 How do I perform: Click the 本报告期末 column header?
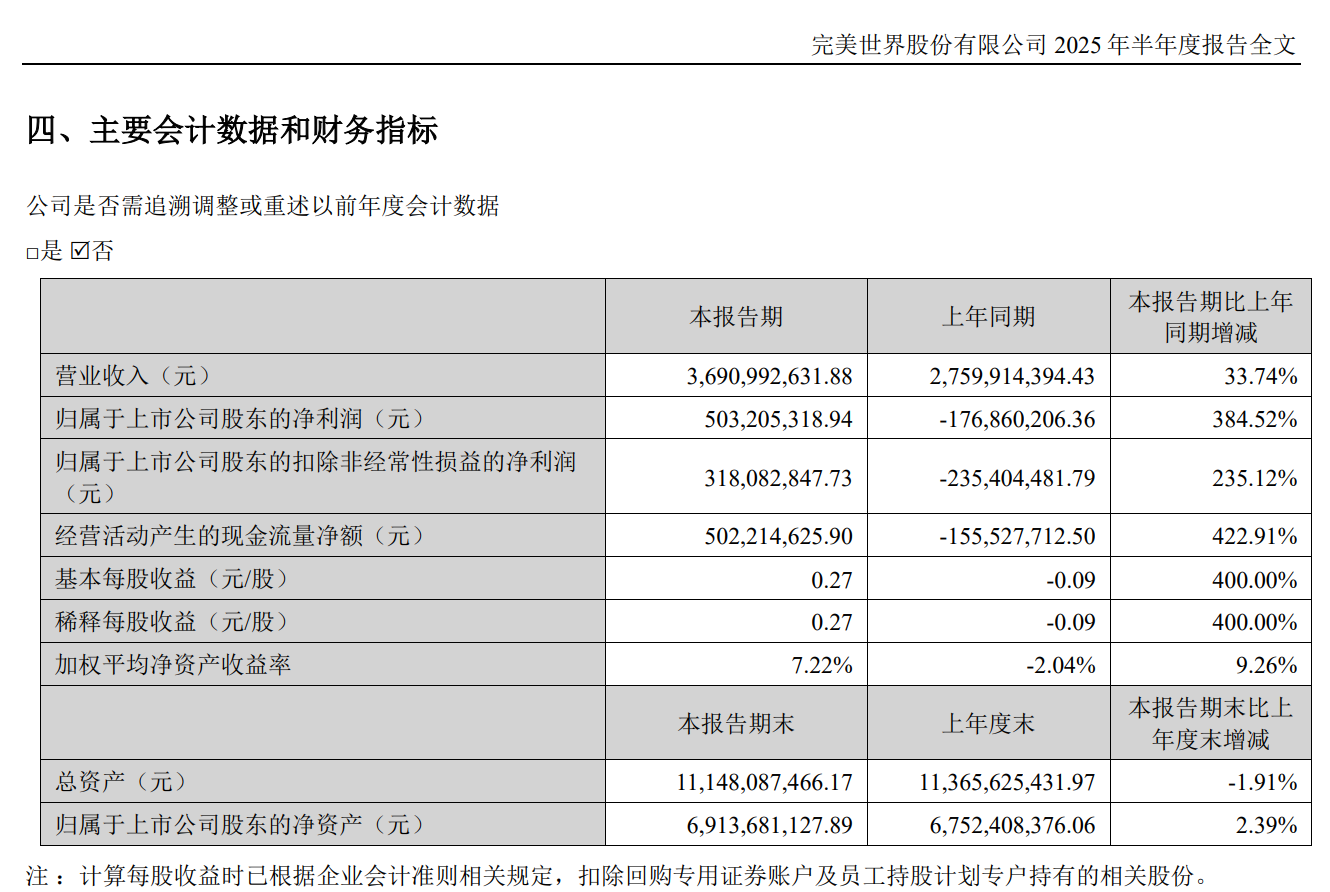736,722
